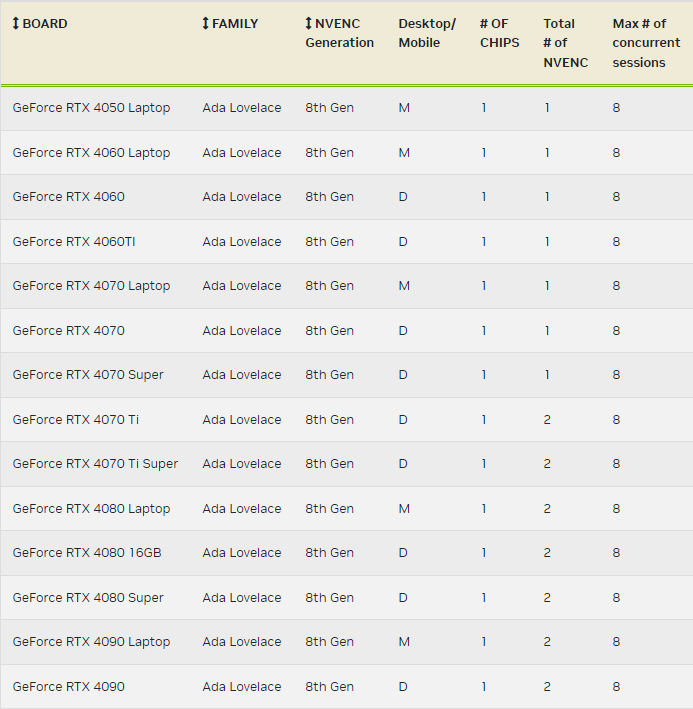Click 8th Gen in RTX 4080 16GB row
This screenshot has height=709, width=693.
tap(330, 553)
